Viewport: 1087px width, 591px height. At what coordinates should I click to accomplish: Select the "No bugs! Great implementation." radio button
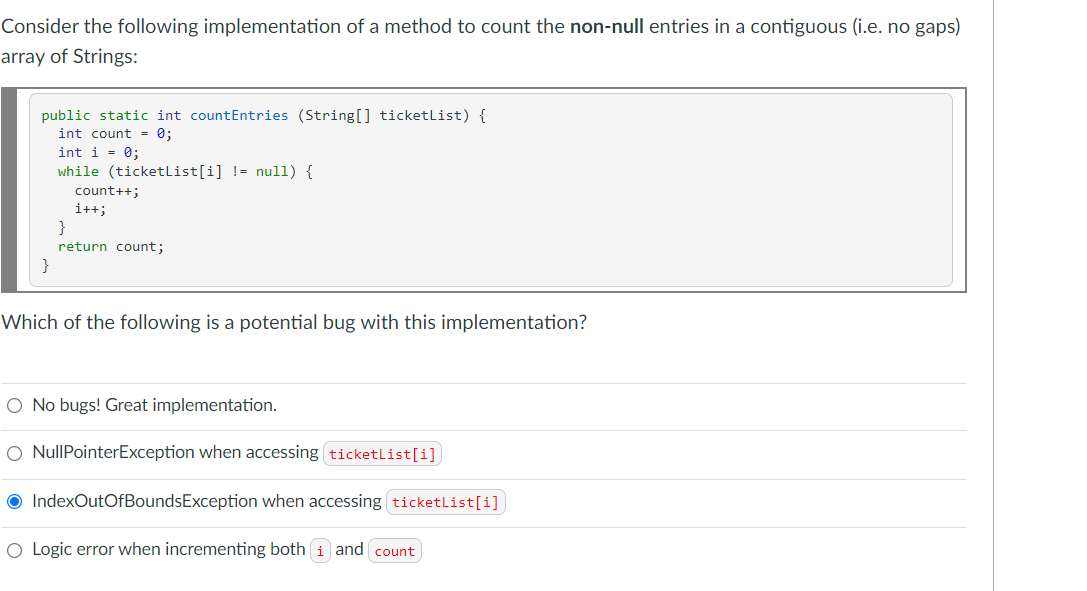15,405
